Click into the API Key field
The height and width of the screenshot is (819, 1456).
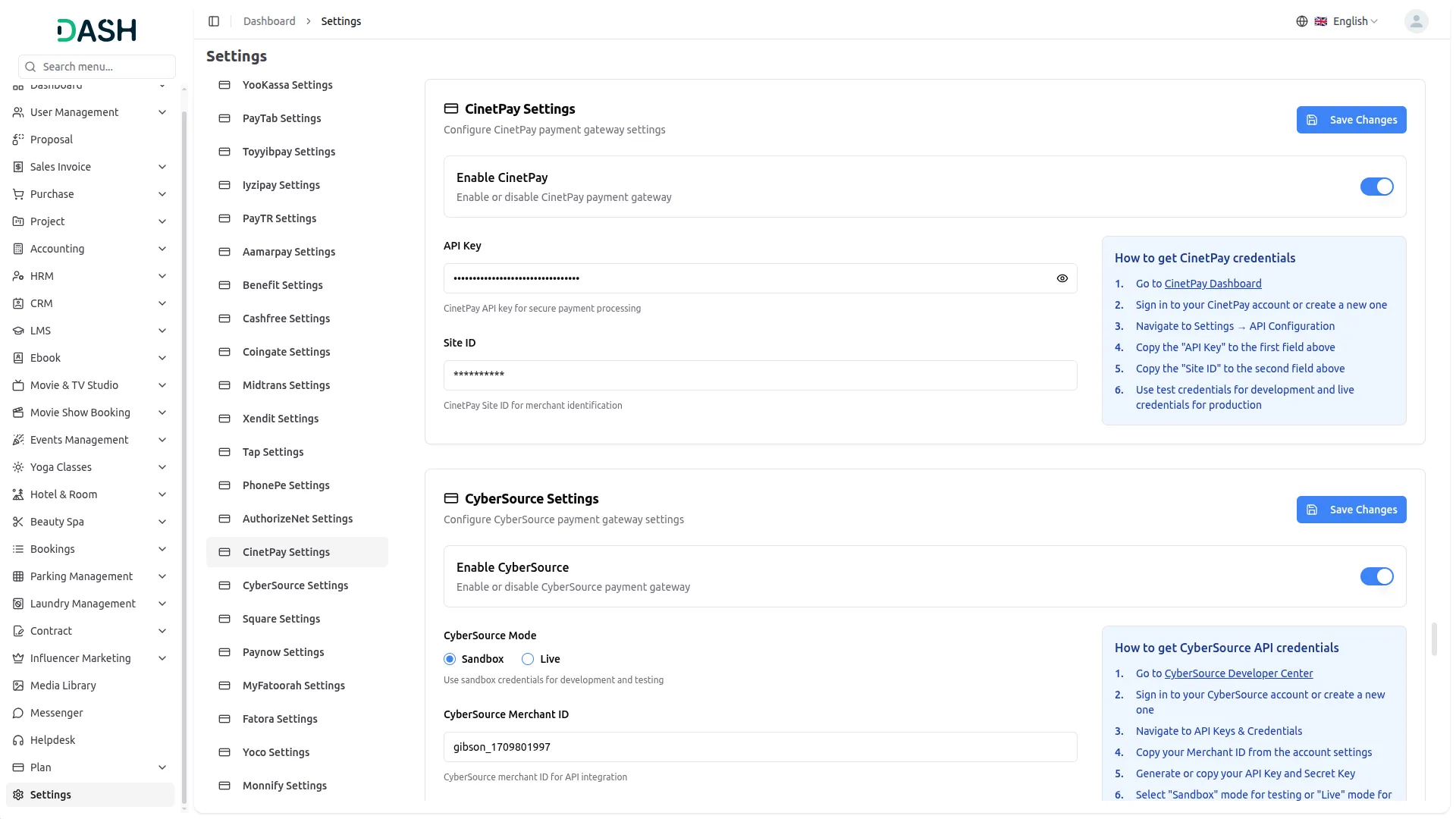pos(760,278)
